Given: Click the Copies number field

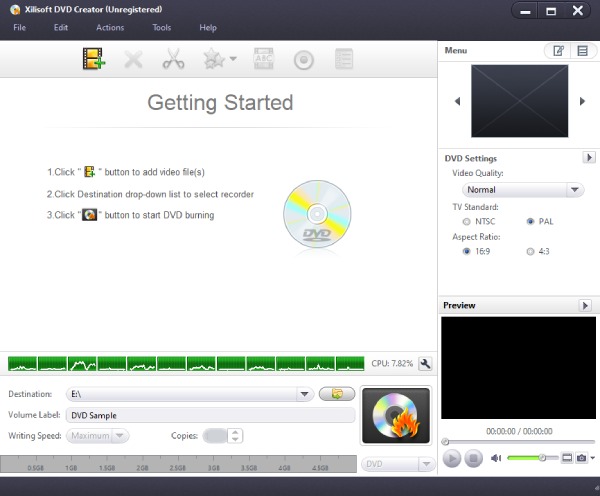Looking at the screenshot, I should (215, 436).
